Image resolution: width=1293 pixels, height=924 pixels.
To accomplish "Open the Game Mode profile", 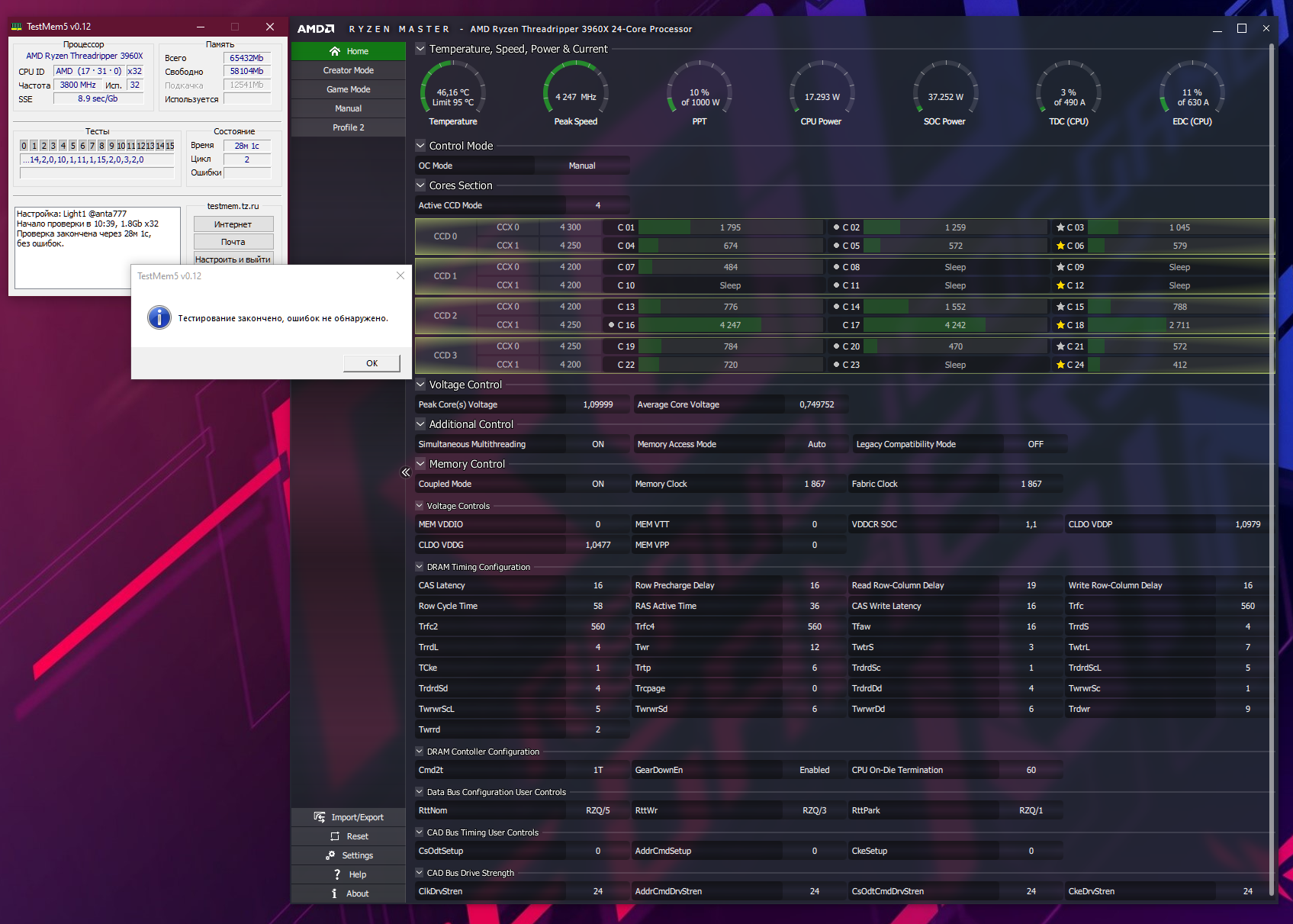I will pos(349,89).
